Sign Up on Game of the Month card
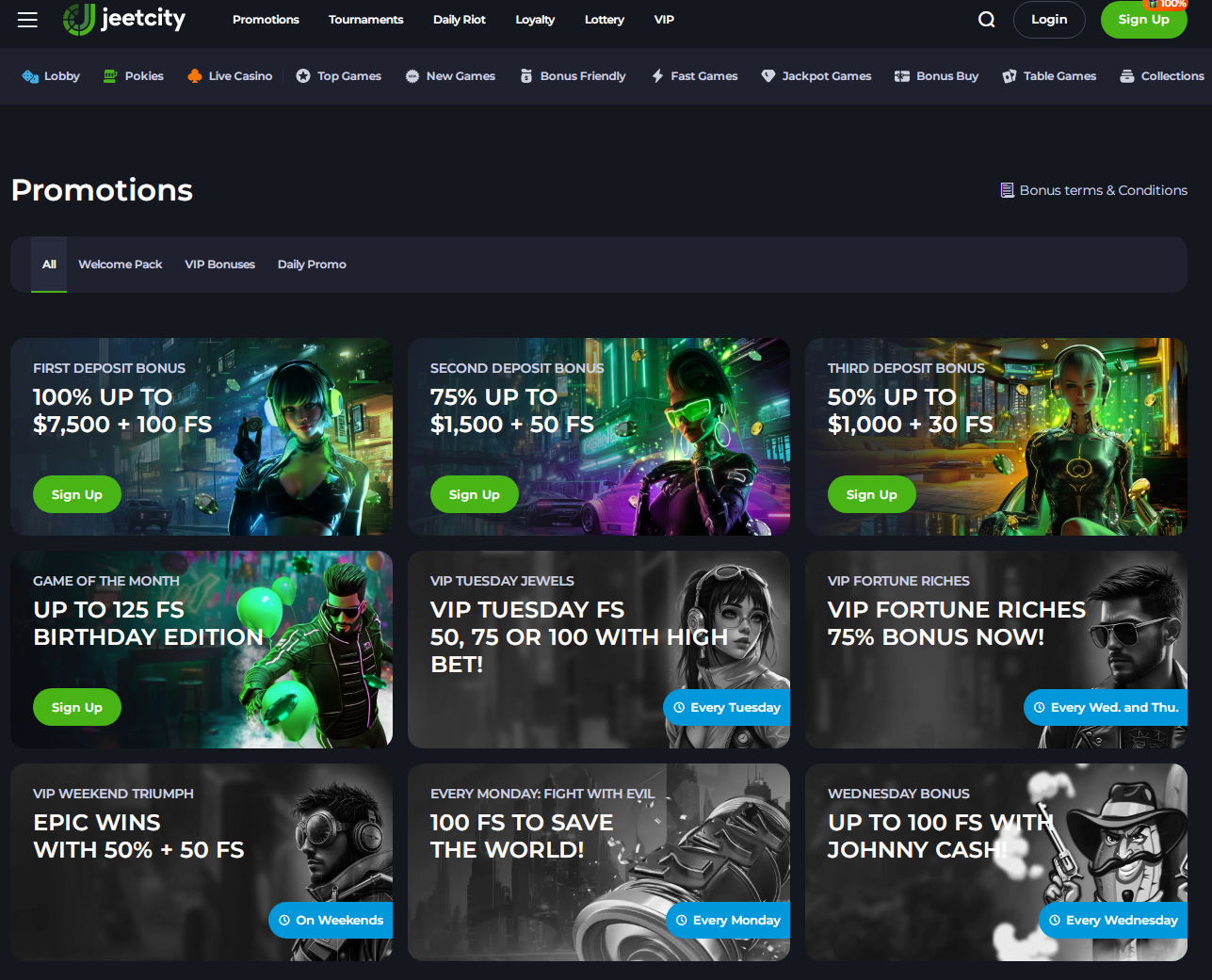 tap(77, 707)
